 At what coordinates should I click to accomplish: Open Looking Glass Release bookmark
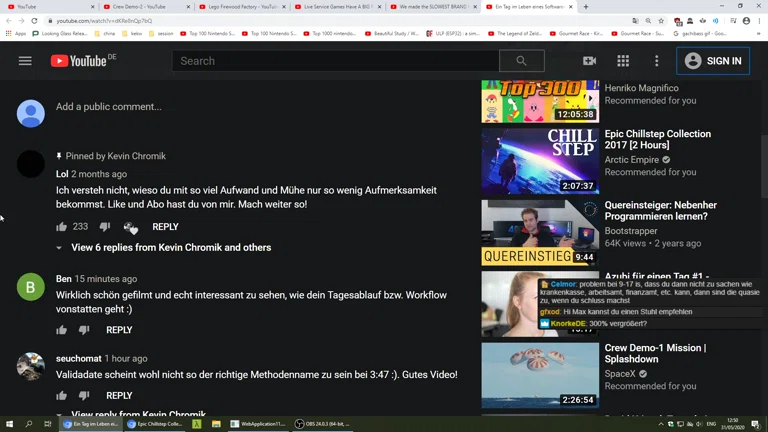click(60, 33)
